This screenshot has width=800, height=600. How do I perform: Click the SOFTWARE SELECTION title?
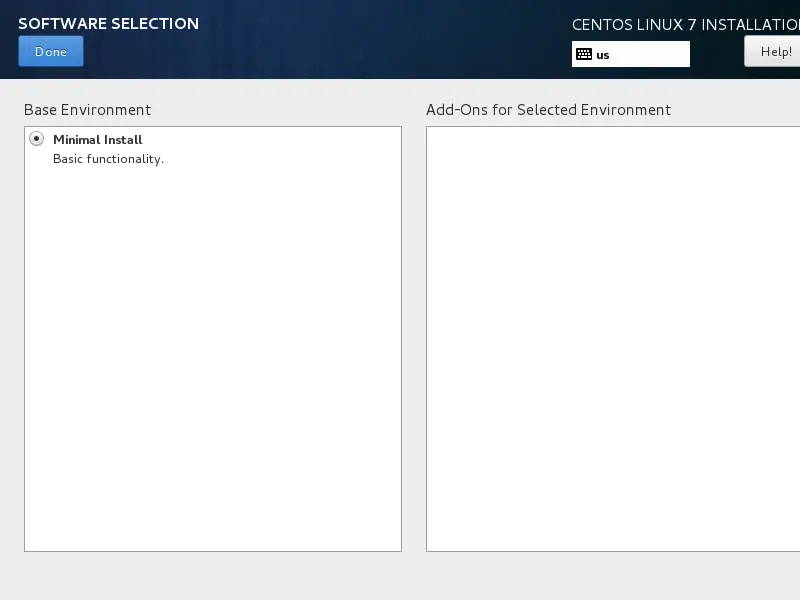[x=109, y=23]
